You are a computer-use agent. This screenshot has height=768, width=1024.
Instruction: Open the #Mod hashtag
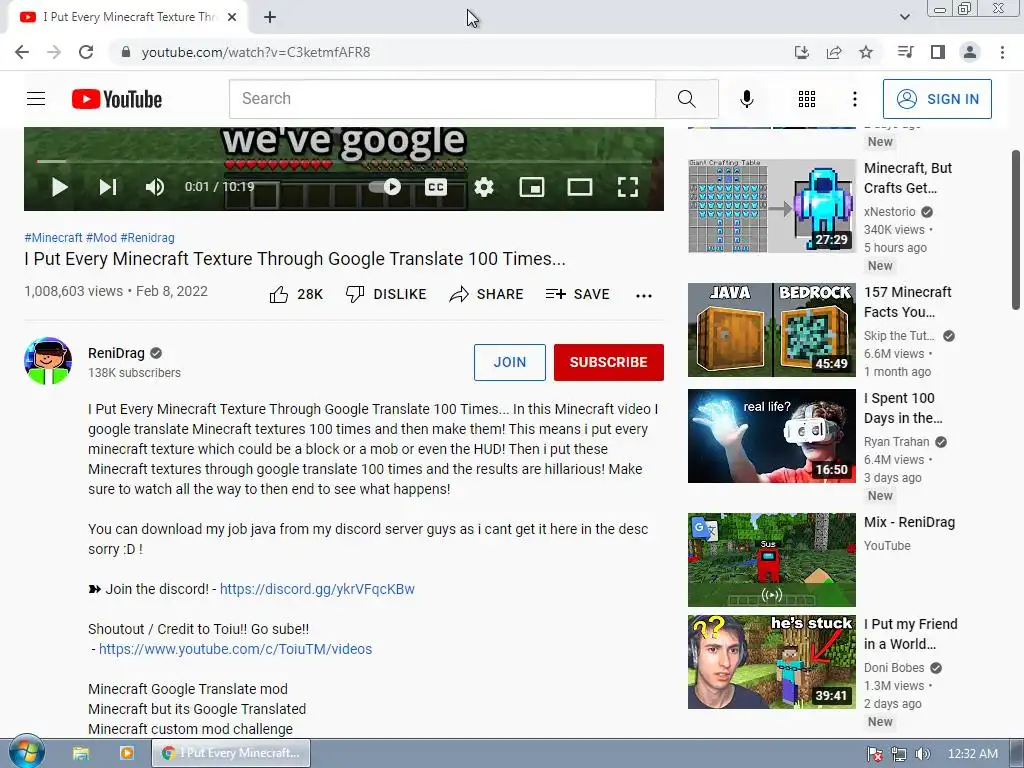[101, 238]
